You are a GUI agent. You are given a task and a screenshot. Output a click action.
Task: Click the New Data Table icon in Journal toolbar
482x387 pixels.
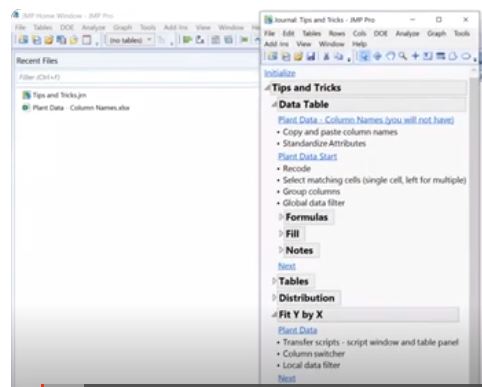click(273, 56)
